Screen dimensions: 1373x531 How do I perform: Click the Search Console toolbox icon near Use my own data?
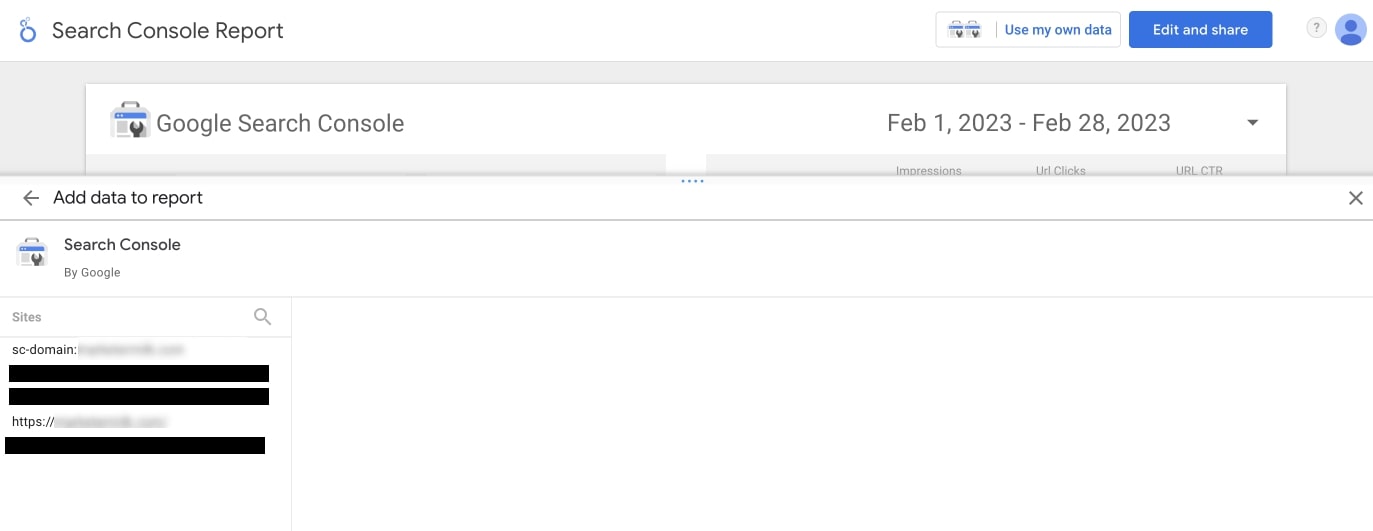(x=964, y=30)
